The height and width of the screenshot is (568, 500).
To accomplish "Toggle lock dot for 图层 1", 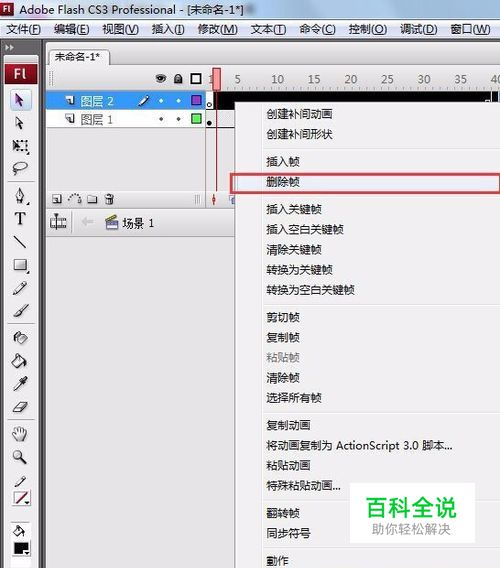I will (x=178, y=119).
